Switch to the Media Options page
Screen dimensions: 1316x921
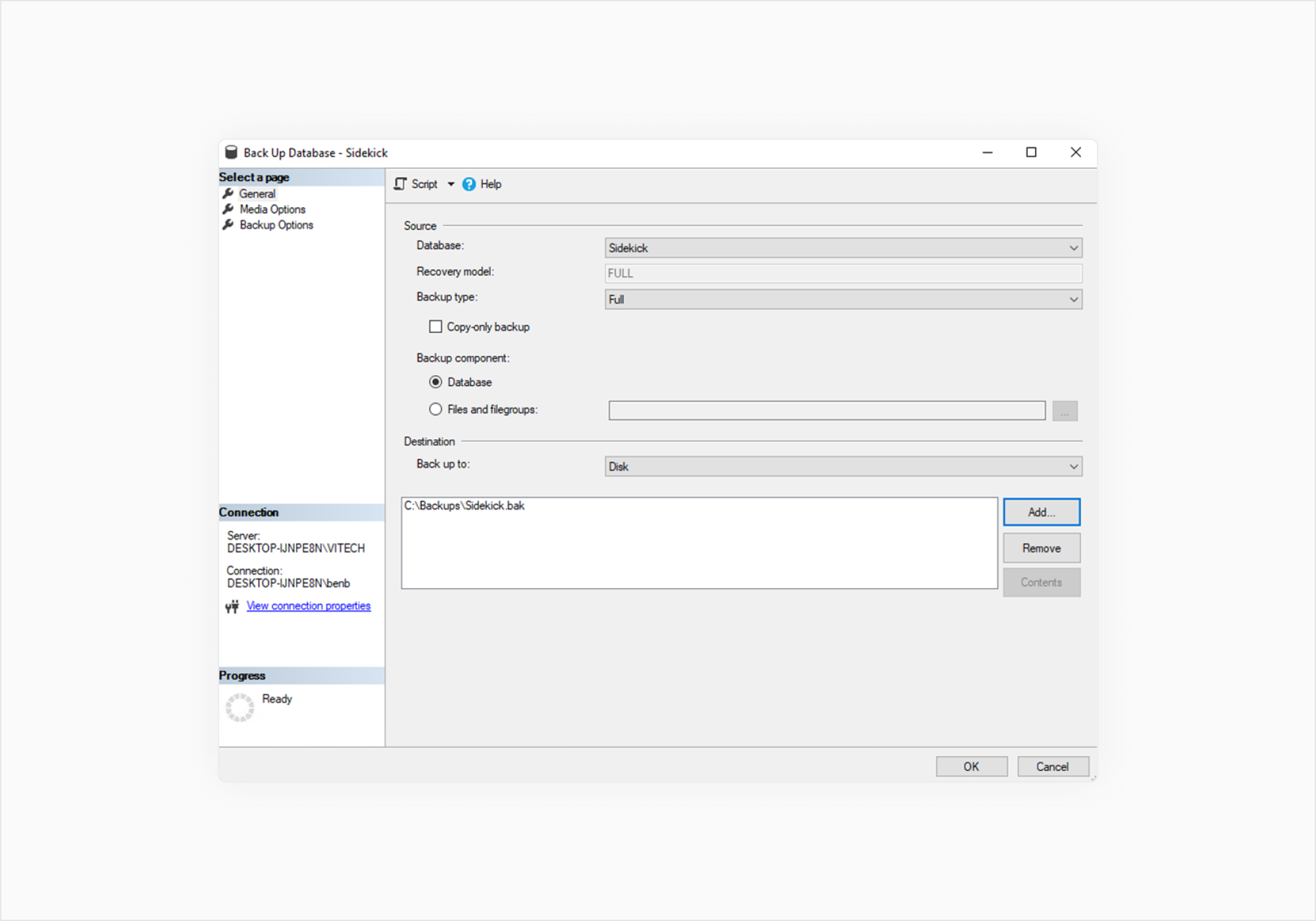(x=272, y=209)
